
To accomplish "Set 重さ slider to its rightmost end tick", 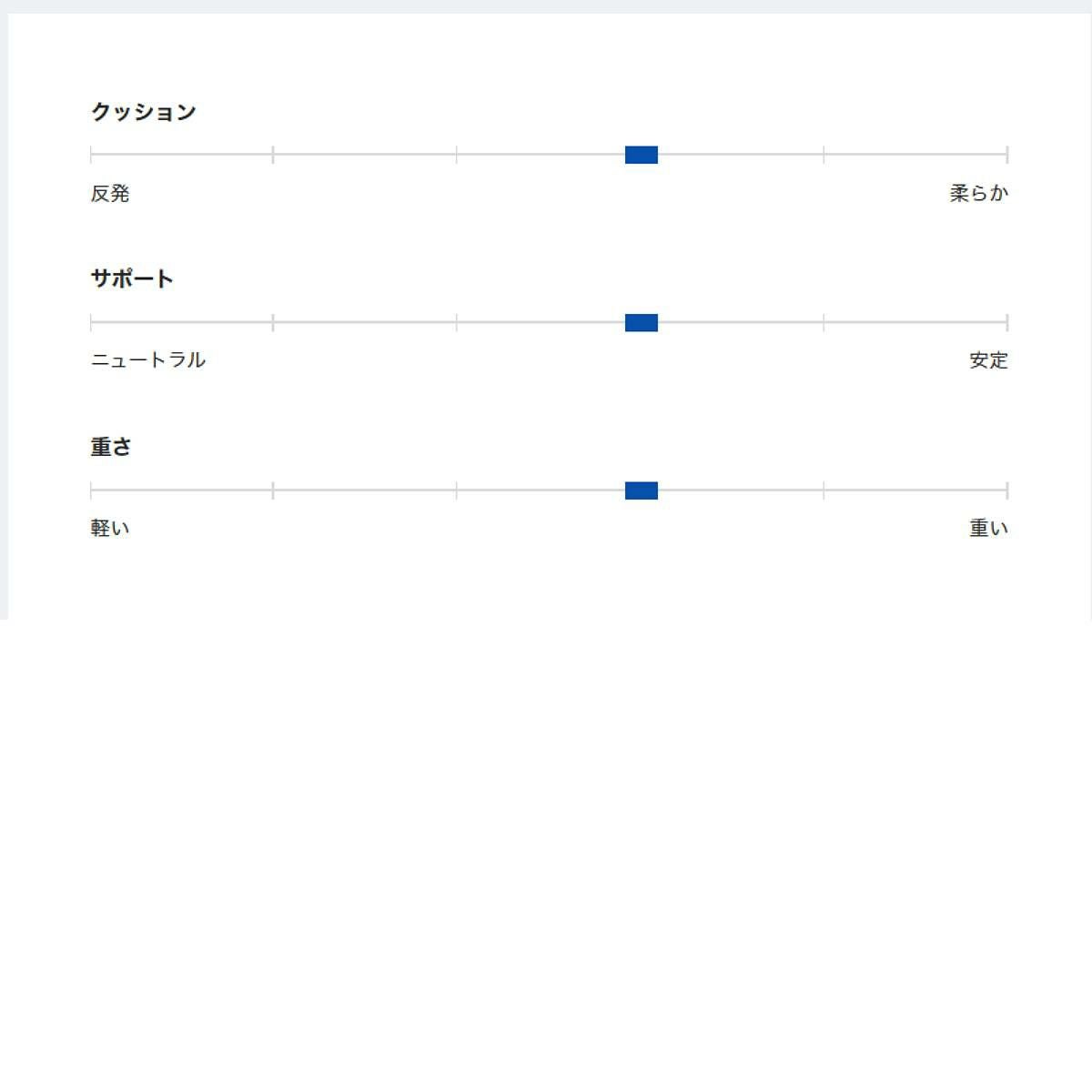I will coord(1006,491).
